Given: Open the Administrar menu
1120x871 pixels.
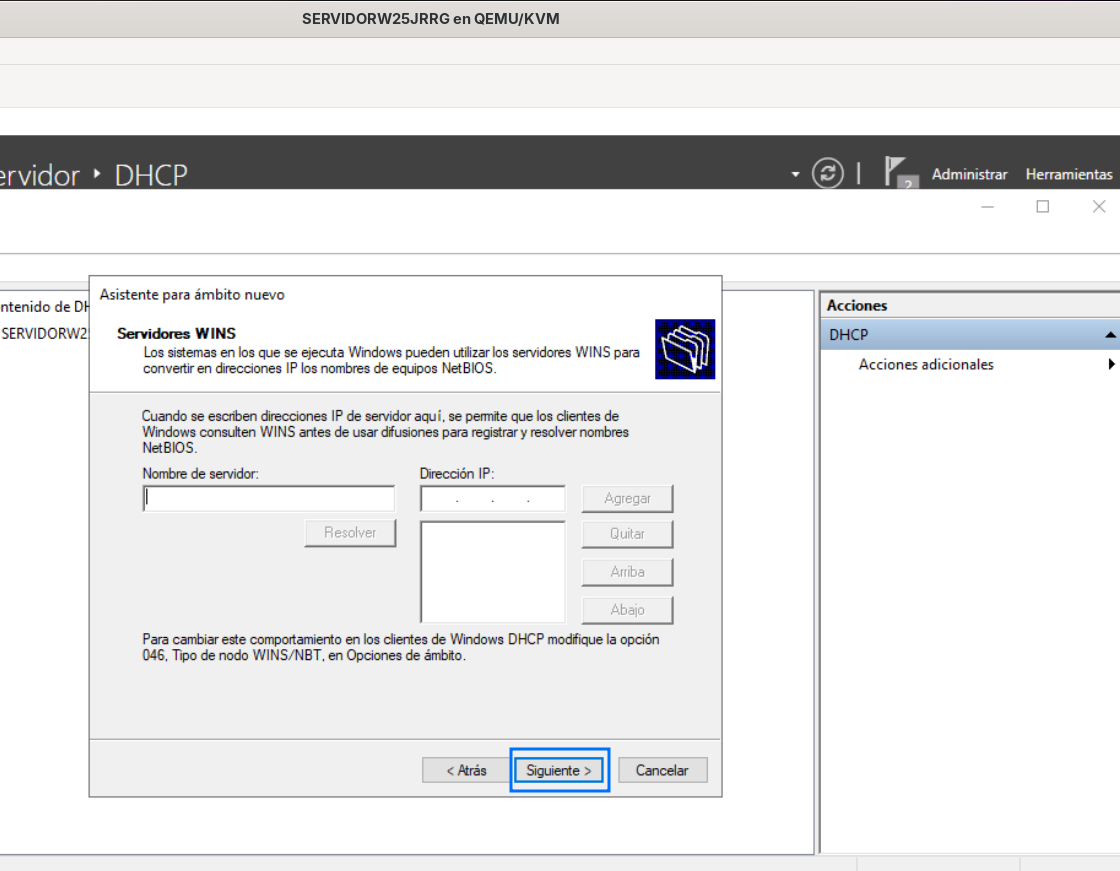Looking at the screenshot, I should pos(969,174).
